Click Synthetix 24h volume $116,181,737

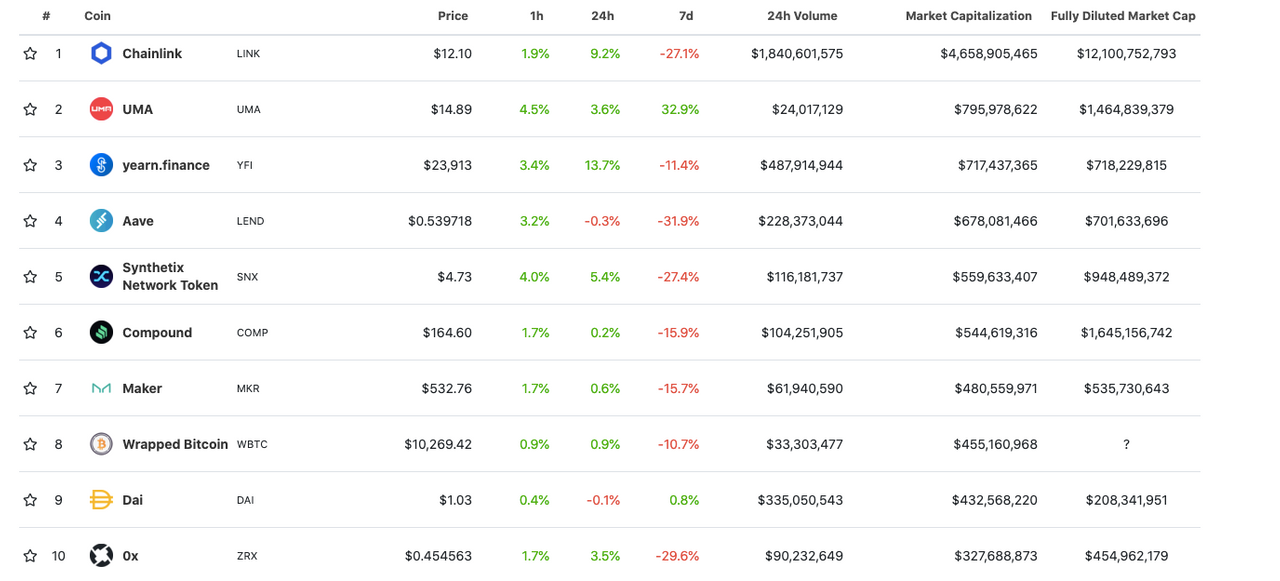coord(805,277)
